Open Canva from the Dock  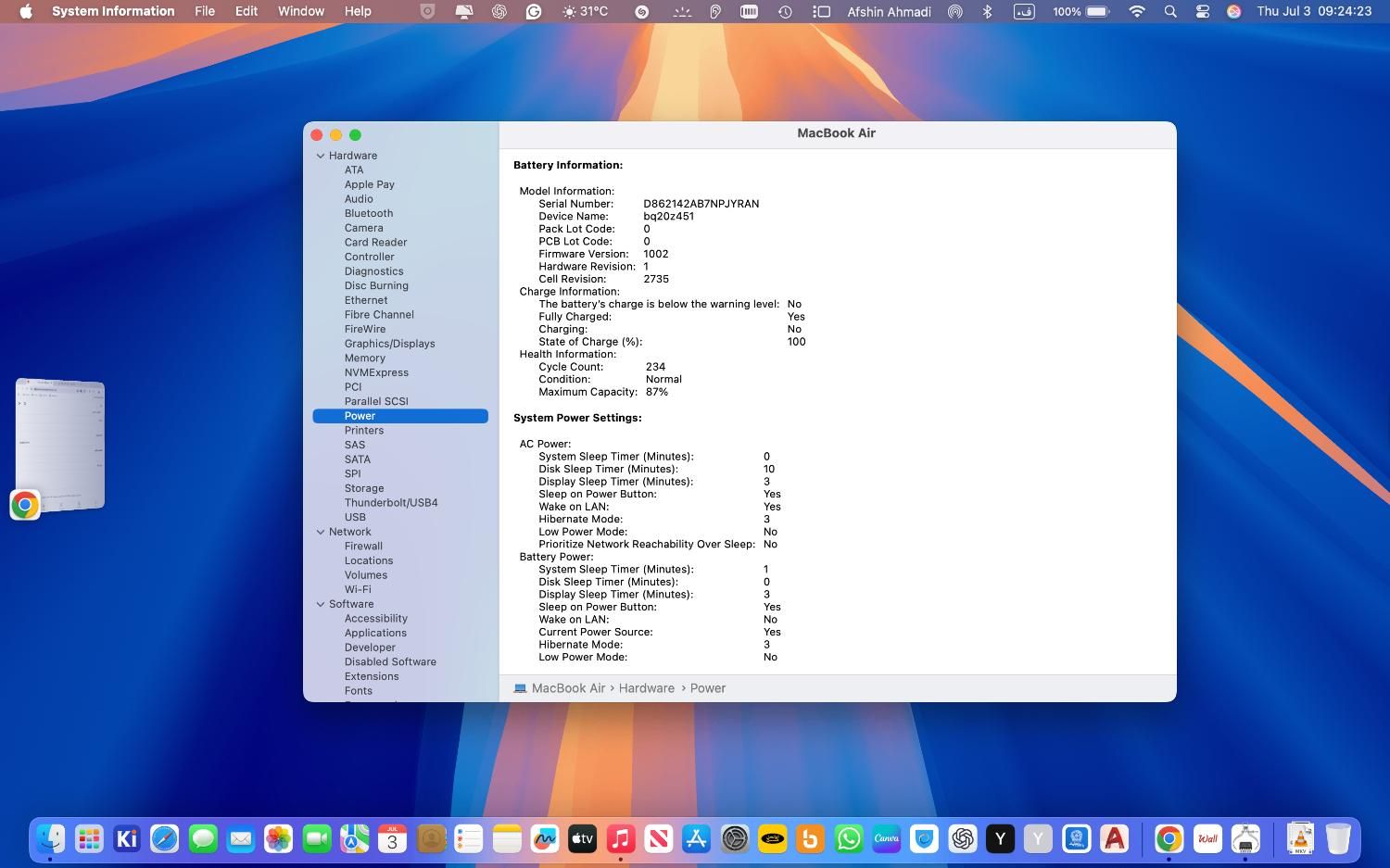tap(887, 839)
